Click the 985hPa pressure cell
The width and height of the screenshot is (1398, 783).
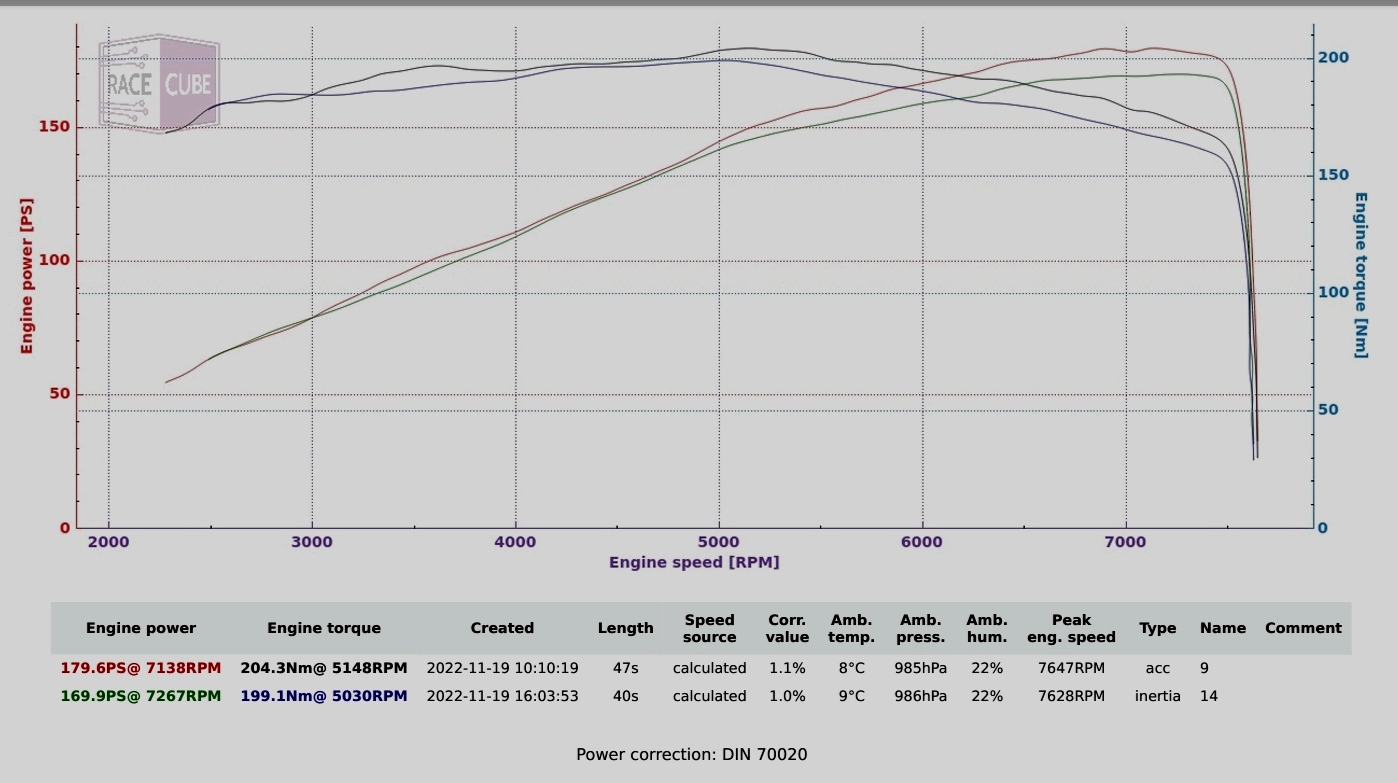pos(921,667)
